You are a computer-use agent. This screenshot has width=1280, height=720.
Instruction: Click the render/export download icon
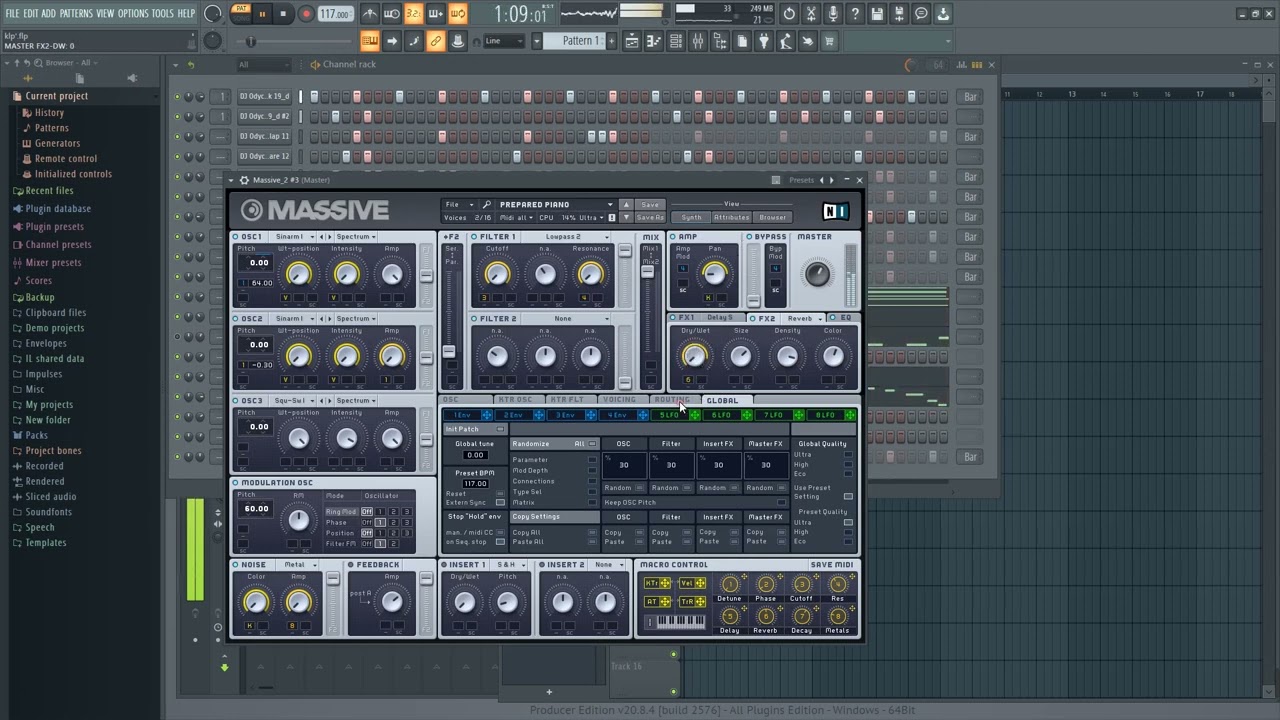pos(943,14)
